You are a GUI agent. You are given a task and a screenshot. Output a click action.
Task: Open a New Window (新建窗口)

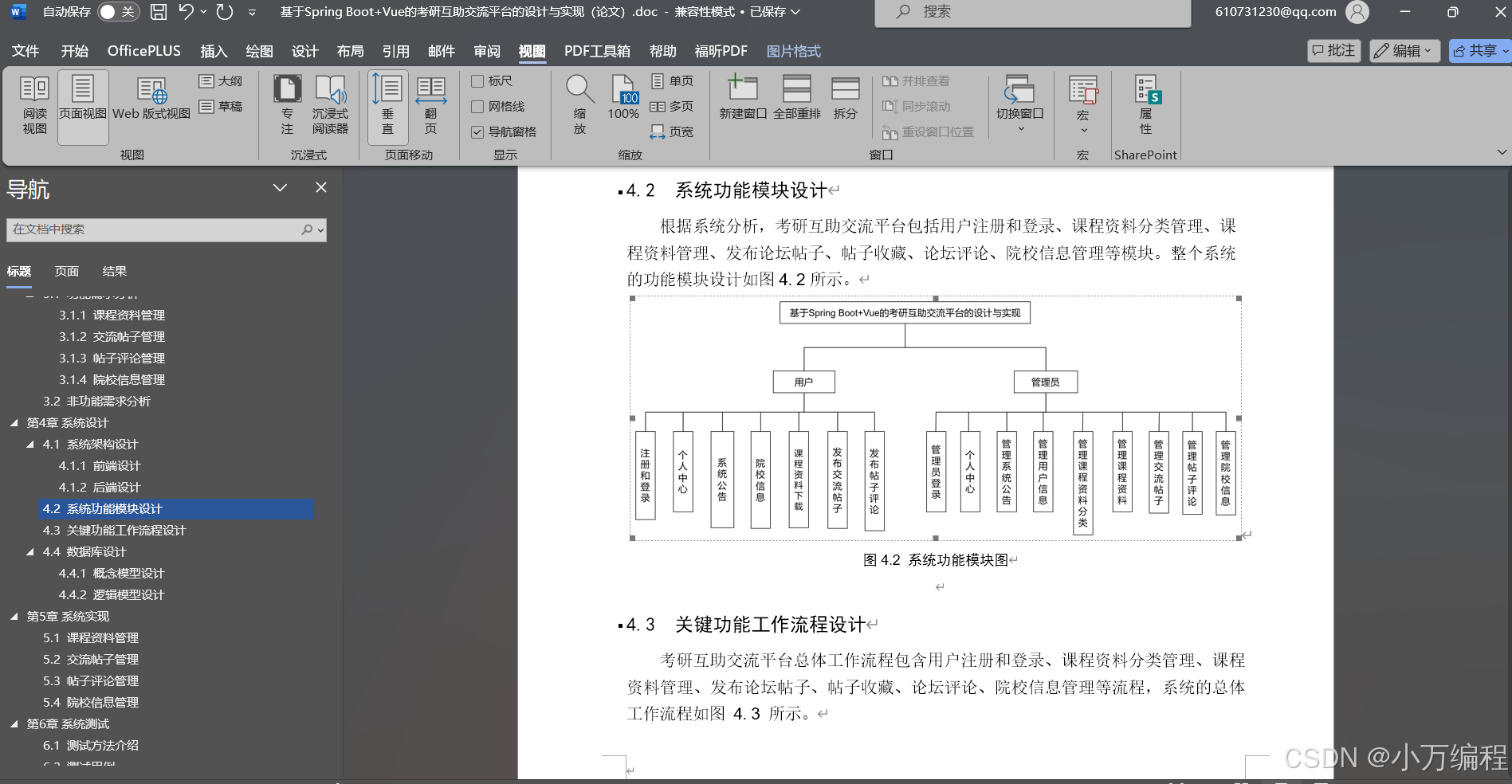pos(743,98)
